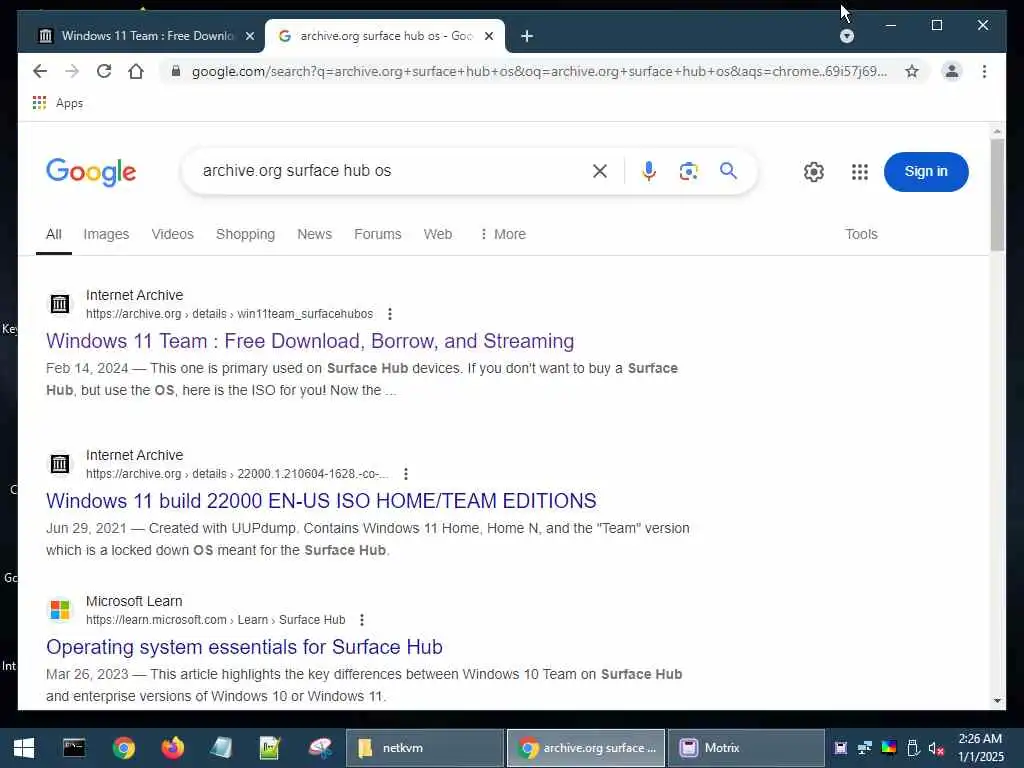Launch Firefox from the taskbar
The width and height of the screenshot is (1024, 768).
pos(173,748)
